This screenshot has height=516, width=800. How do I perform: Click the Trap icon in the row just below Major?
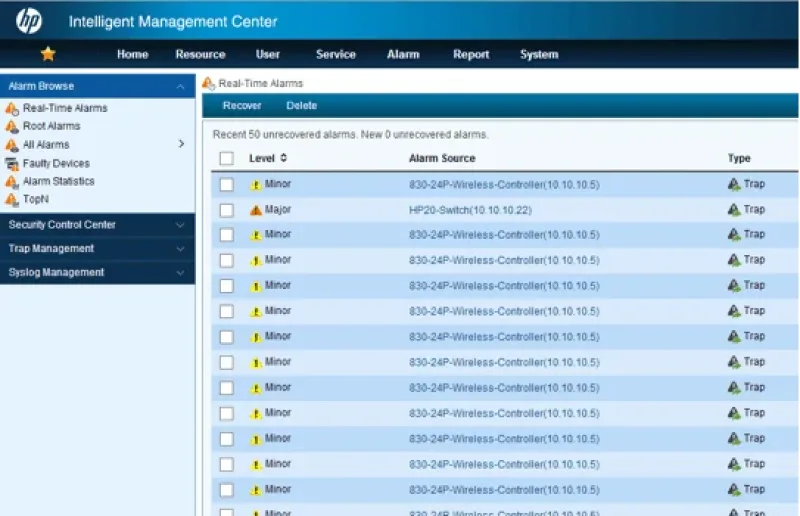[734, 235]
